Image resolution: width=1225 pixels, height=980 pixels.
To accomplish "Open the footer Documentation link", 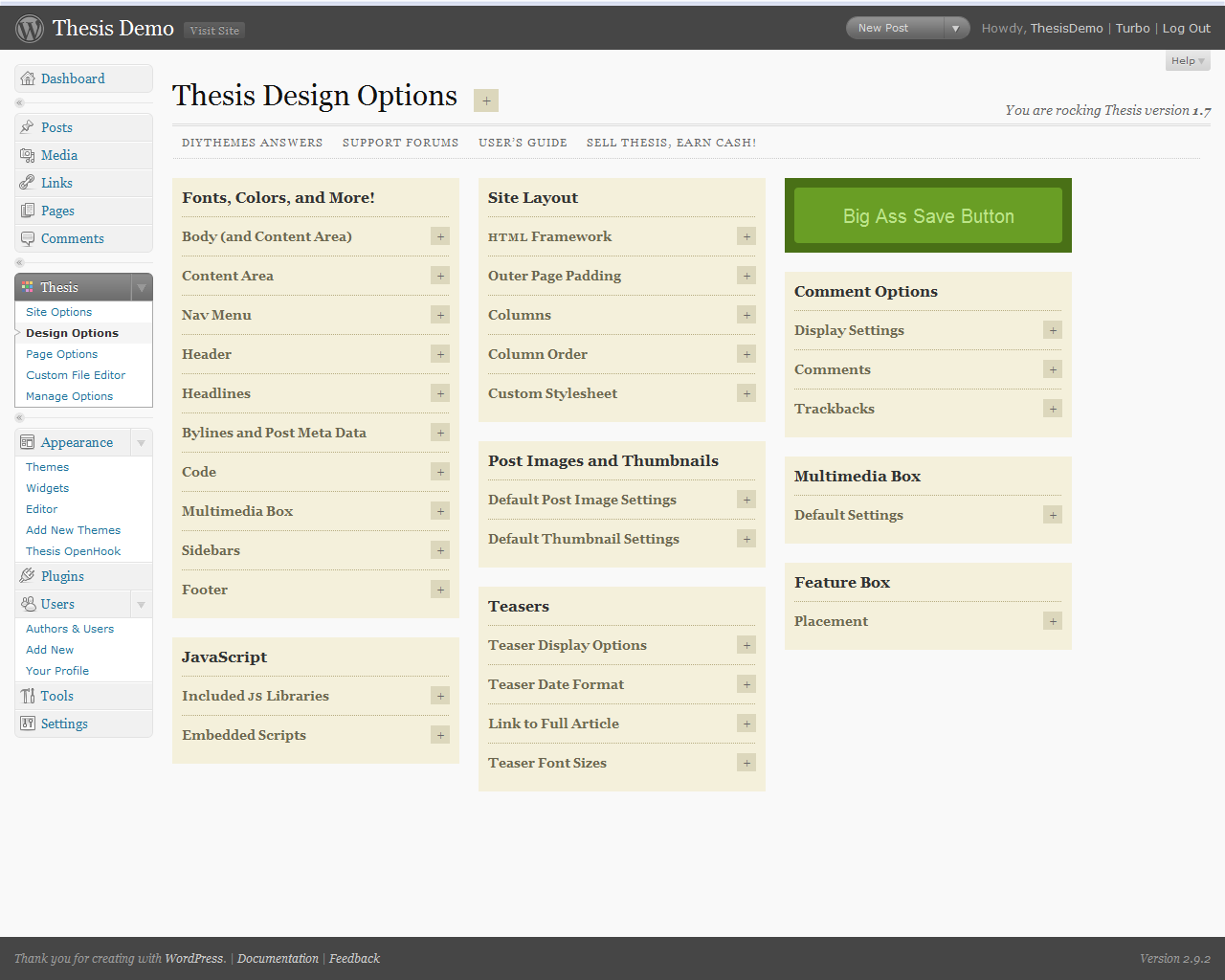I will [278, 958].
